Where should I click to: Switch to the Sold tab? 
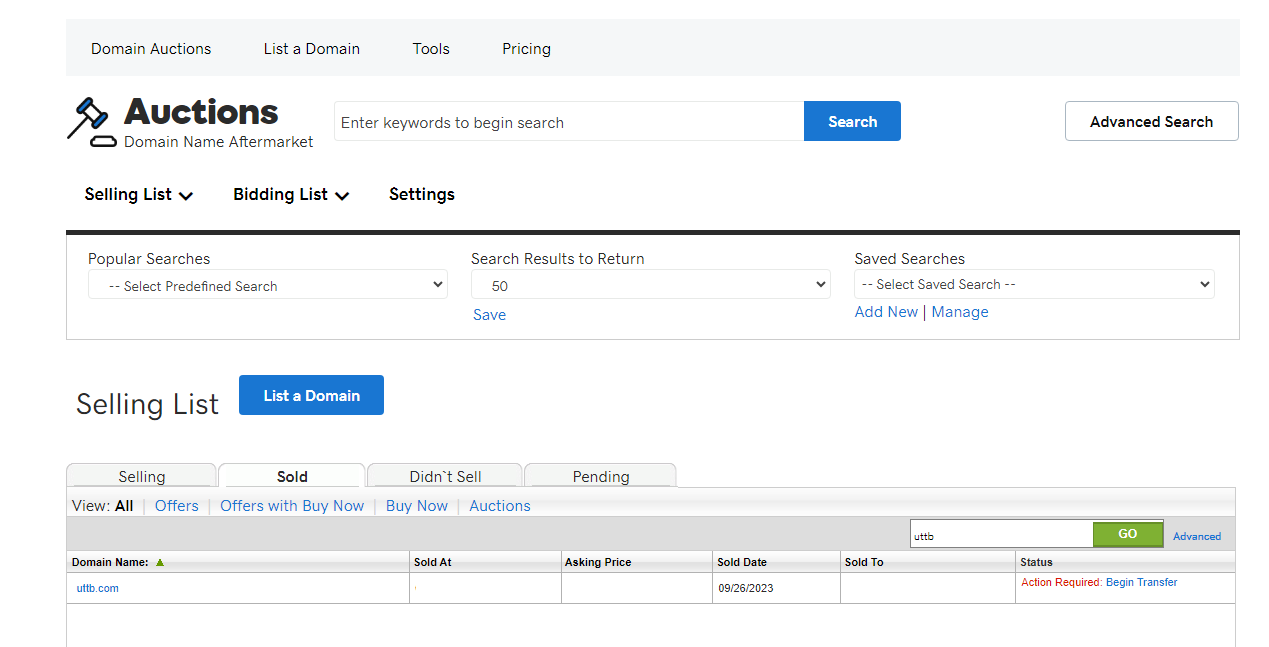coord(292,476)
